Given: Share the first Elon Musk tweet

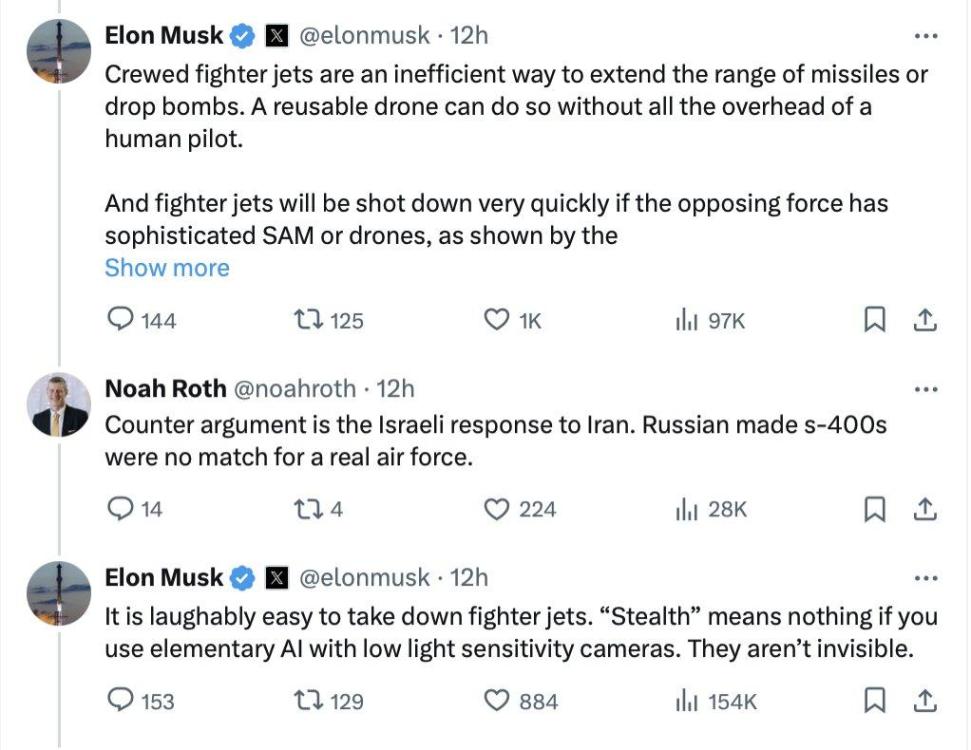Looking at the screenshot, I should 926,320.
